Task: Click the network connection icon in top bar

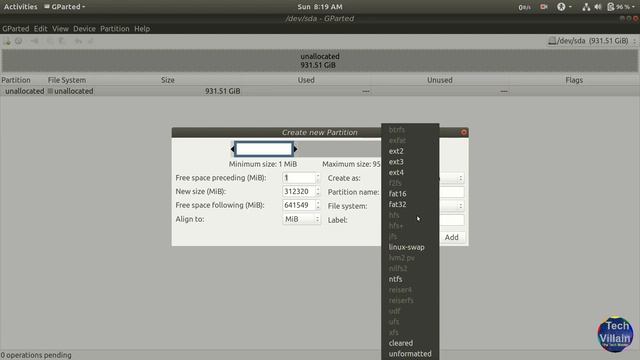Action: (586, 7)
